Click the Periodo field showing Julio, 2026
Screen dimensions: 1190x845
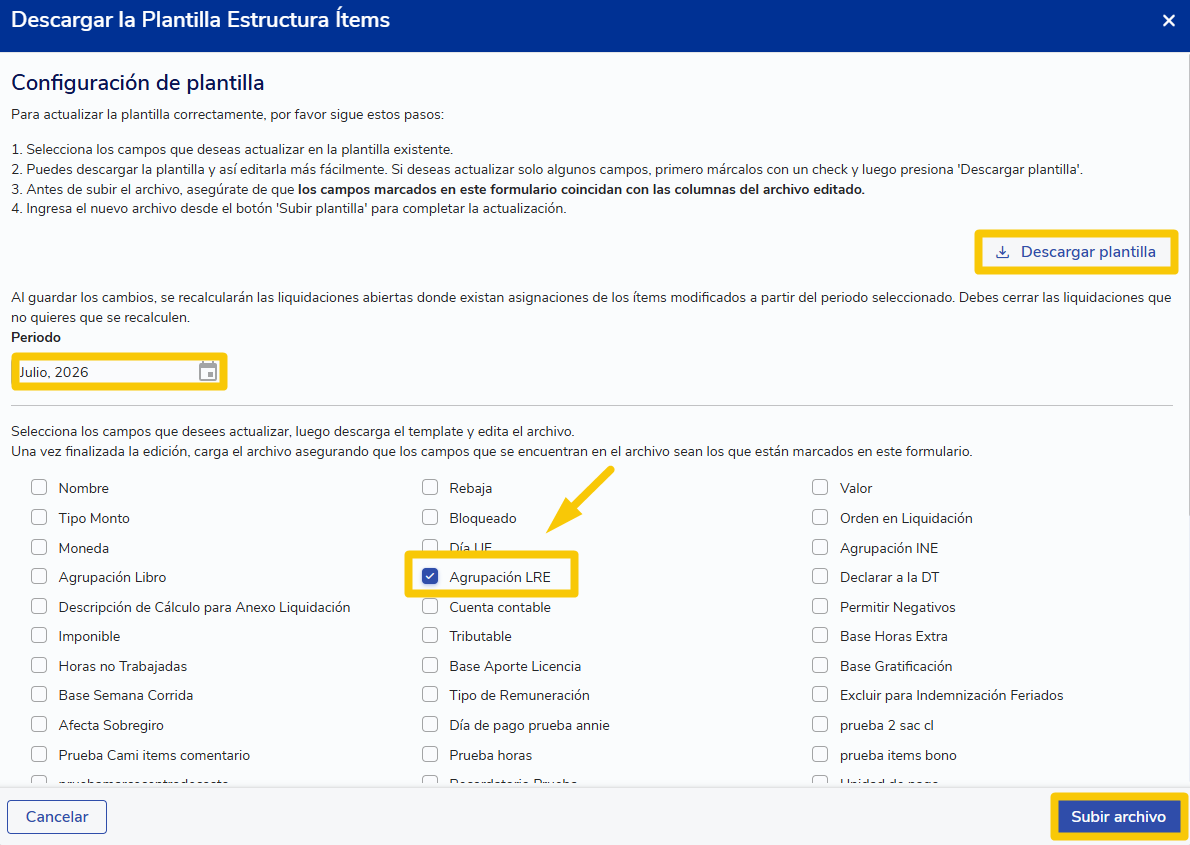point(118,371)
